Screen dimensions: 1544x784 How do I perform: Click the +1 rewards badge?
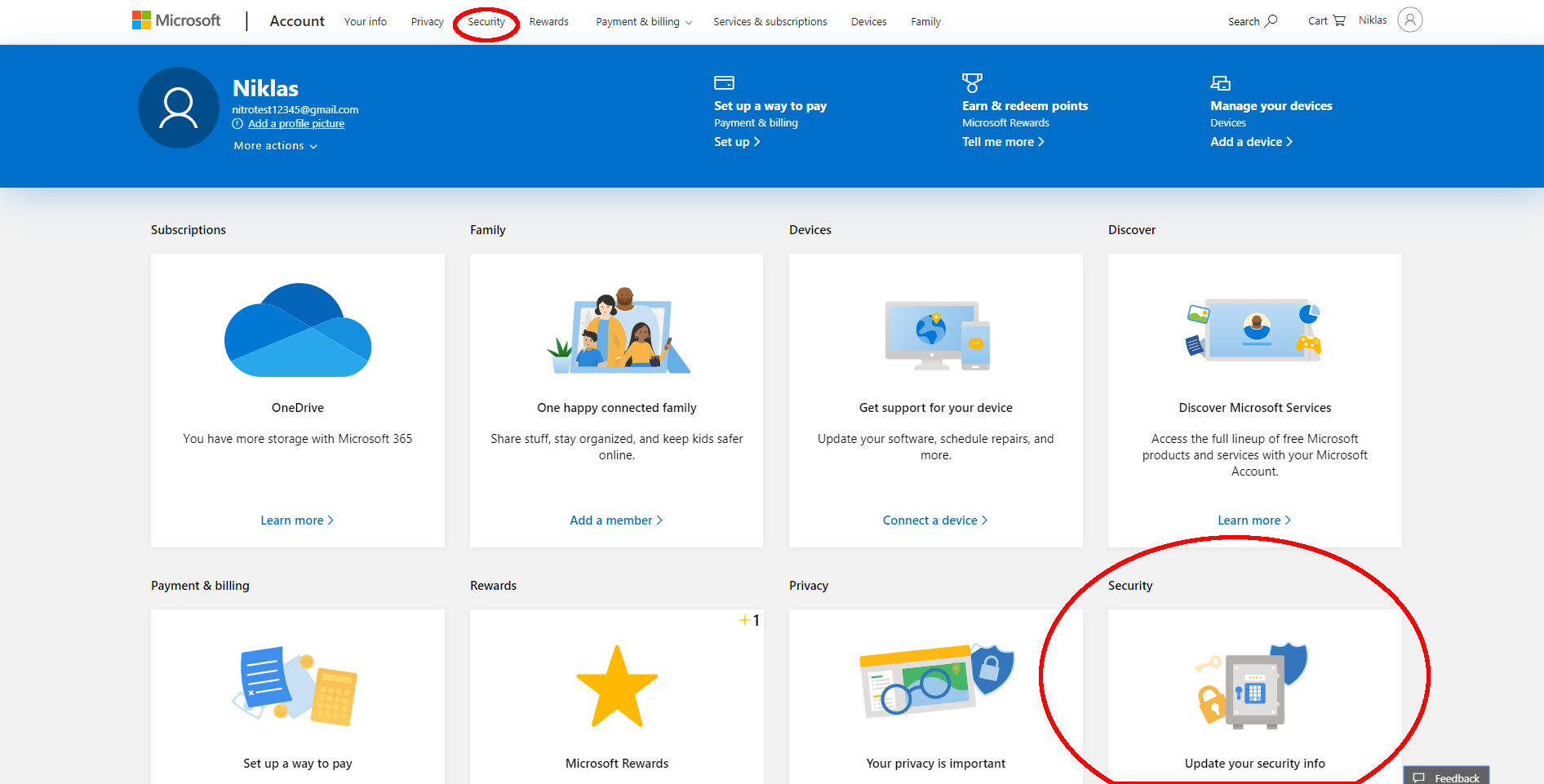click(750, 621)
